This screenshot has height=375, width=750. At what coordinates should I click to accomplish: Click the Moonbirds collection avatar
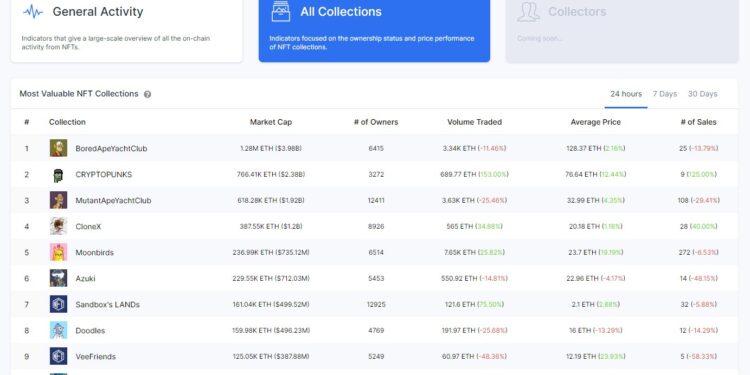coord(58,252)
